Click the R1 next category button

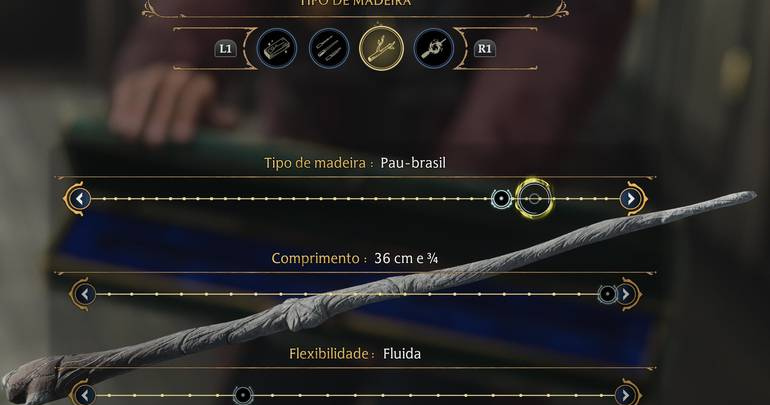coord(484,49)
